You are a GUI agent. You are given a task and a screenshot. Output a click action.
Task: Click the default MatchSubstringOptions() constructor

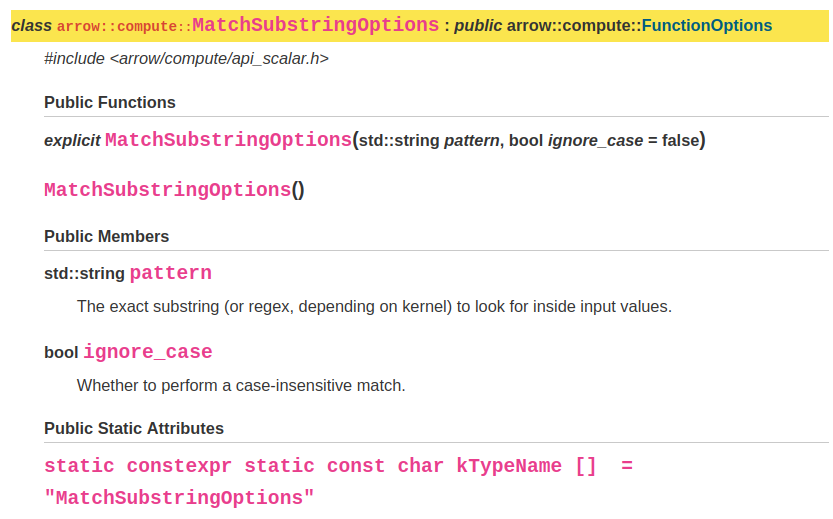click(x=167, y=190)
